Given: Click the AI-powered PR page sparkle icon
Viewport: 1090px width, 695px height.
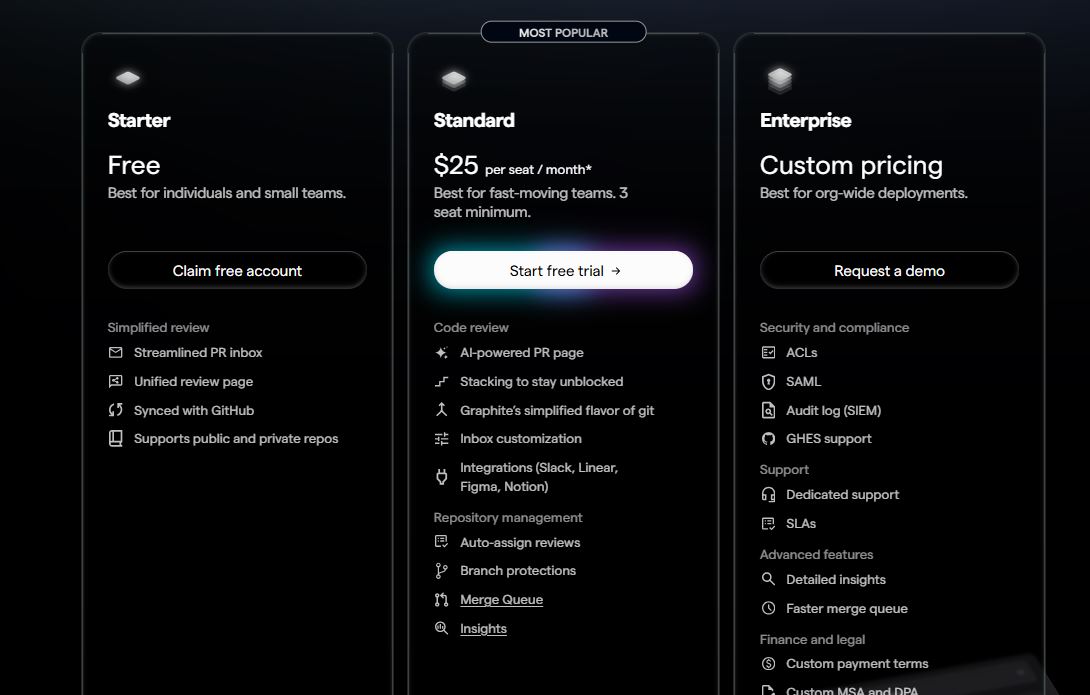Looking at the screenshot, I should point(442,353).
